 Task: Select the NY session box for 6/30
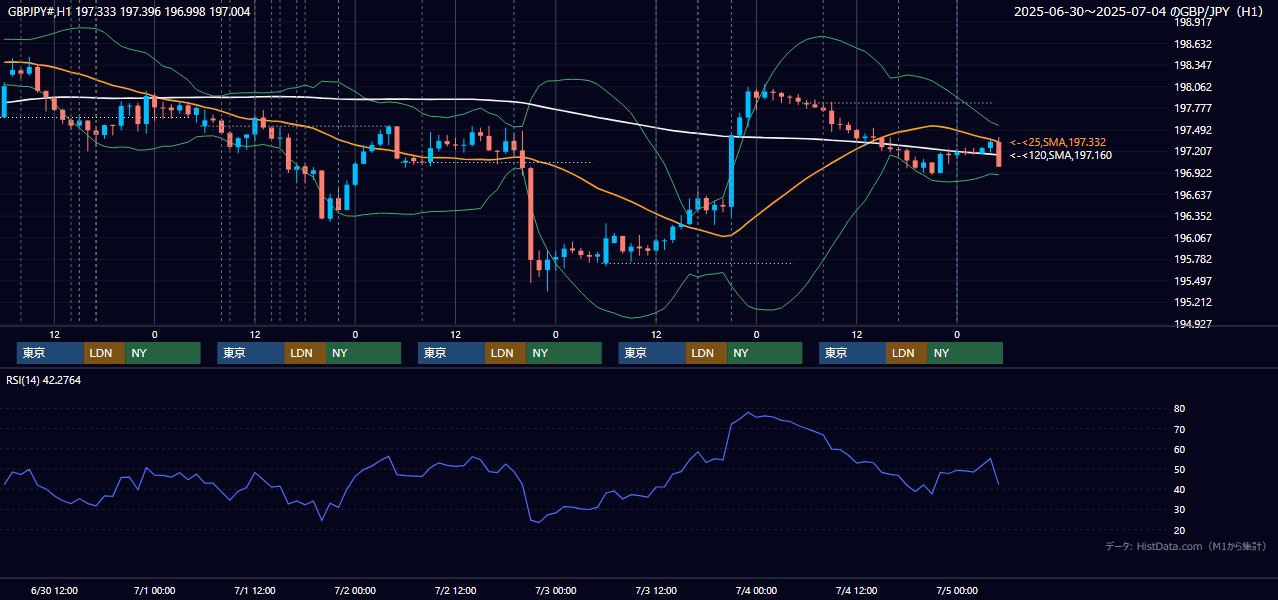pyautogui.click(x=163, y=353)
